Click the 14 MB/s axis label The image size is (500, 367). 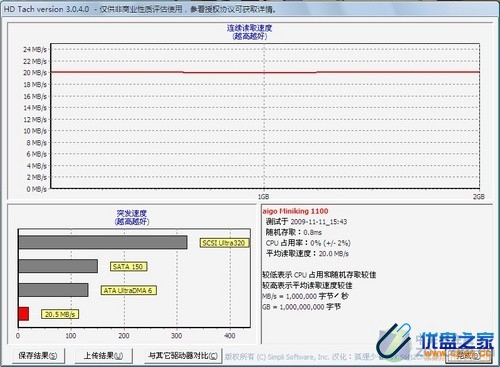35,108
